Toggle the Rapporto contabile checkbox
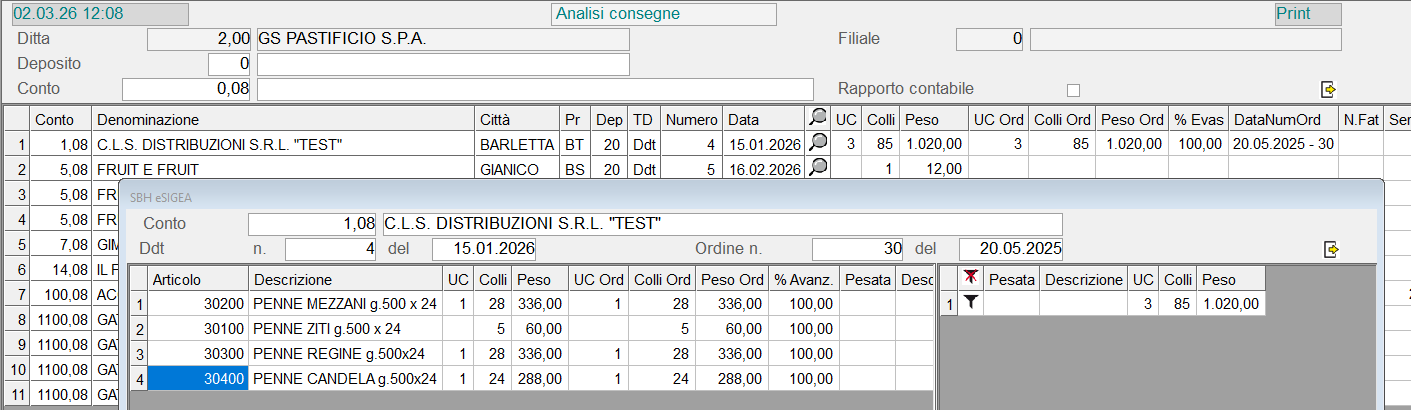This screenshot has width=1411, height=410. click(1074, 90)
